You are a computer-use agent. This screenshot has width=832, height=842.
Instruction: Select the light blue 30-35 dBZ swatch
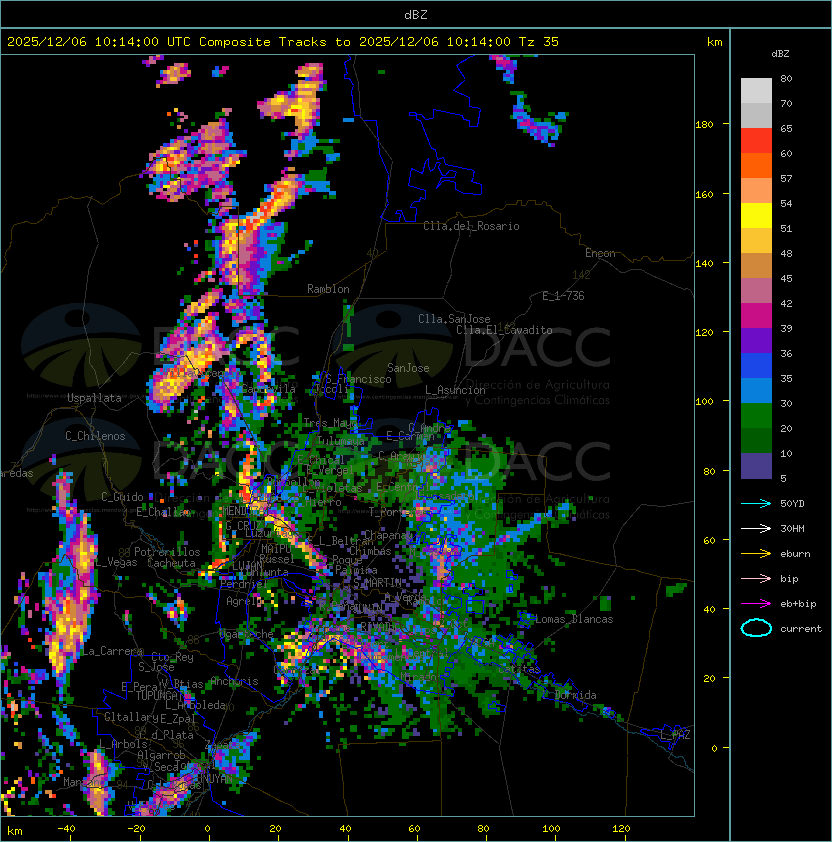[x=756, y=390]
